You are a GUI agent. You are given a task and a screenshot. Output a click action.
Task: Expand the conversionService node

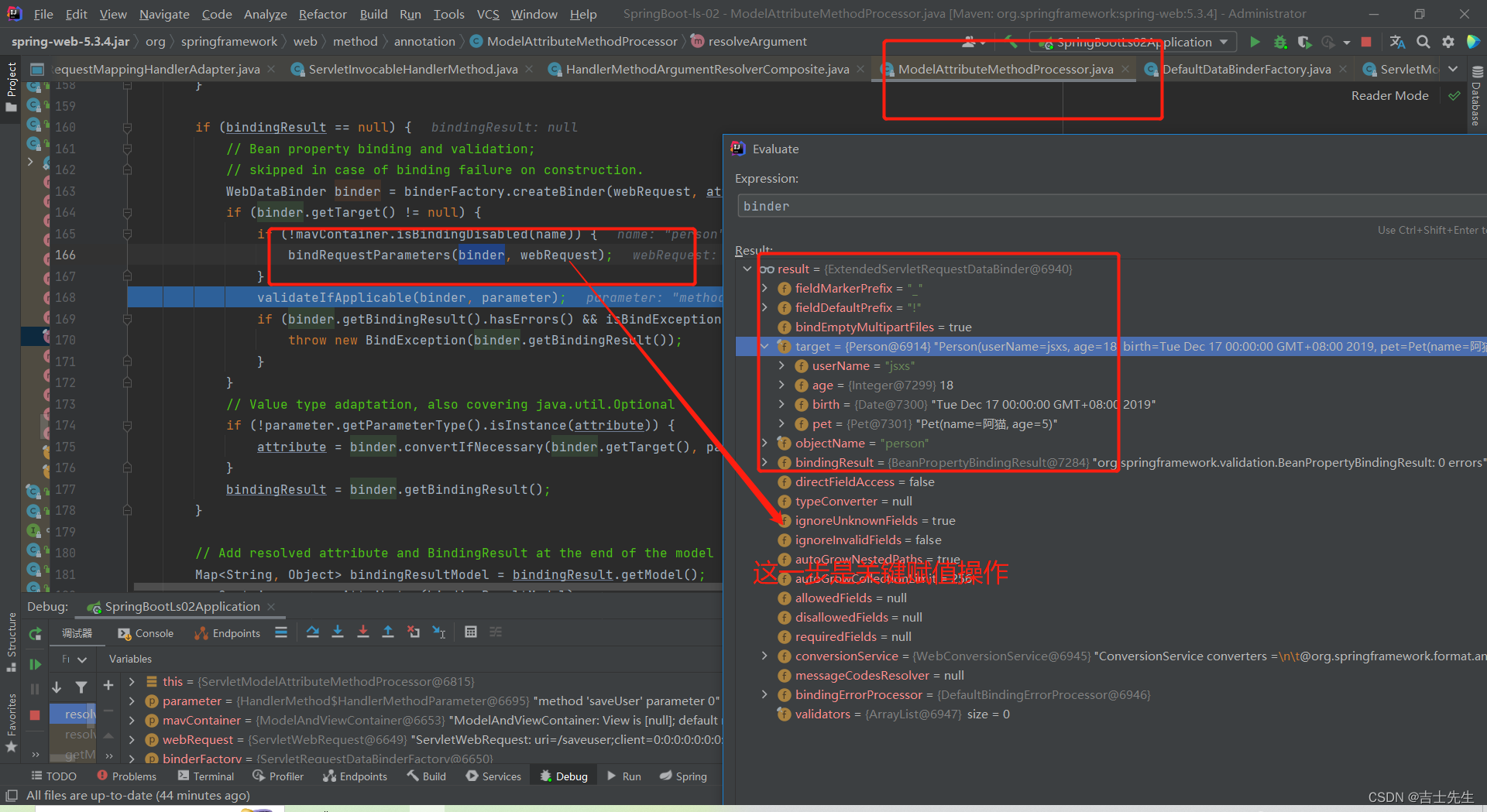[x=764, y=656]
